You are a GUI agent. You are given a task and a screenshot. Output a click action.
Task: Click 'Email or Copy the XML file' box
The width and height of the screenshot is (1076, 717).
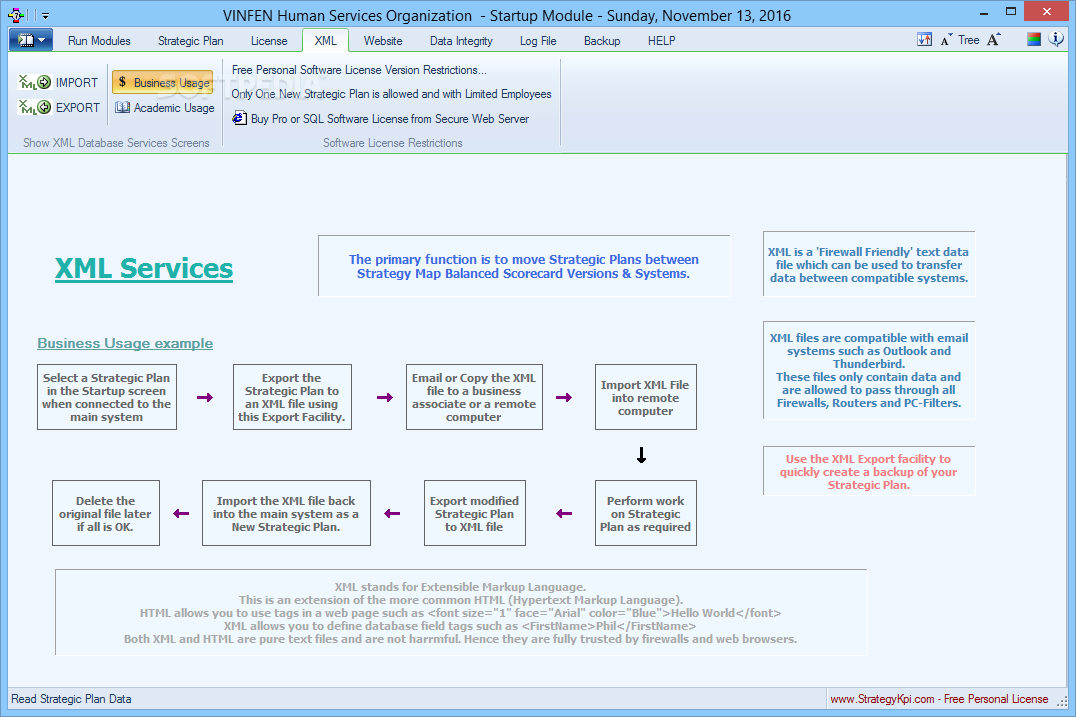tap(474, 397)
